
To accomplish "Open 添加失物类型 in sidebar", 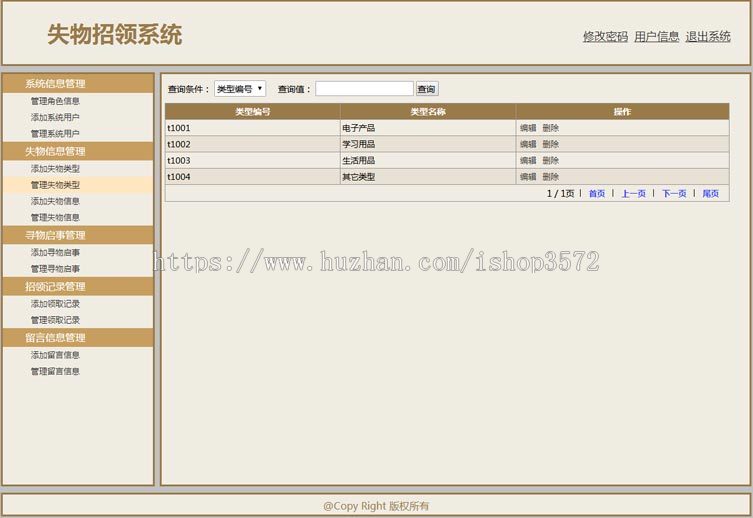I will [55, 169].
